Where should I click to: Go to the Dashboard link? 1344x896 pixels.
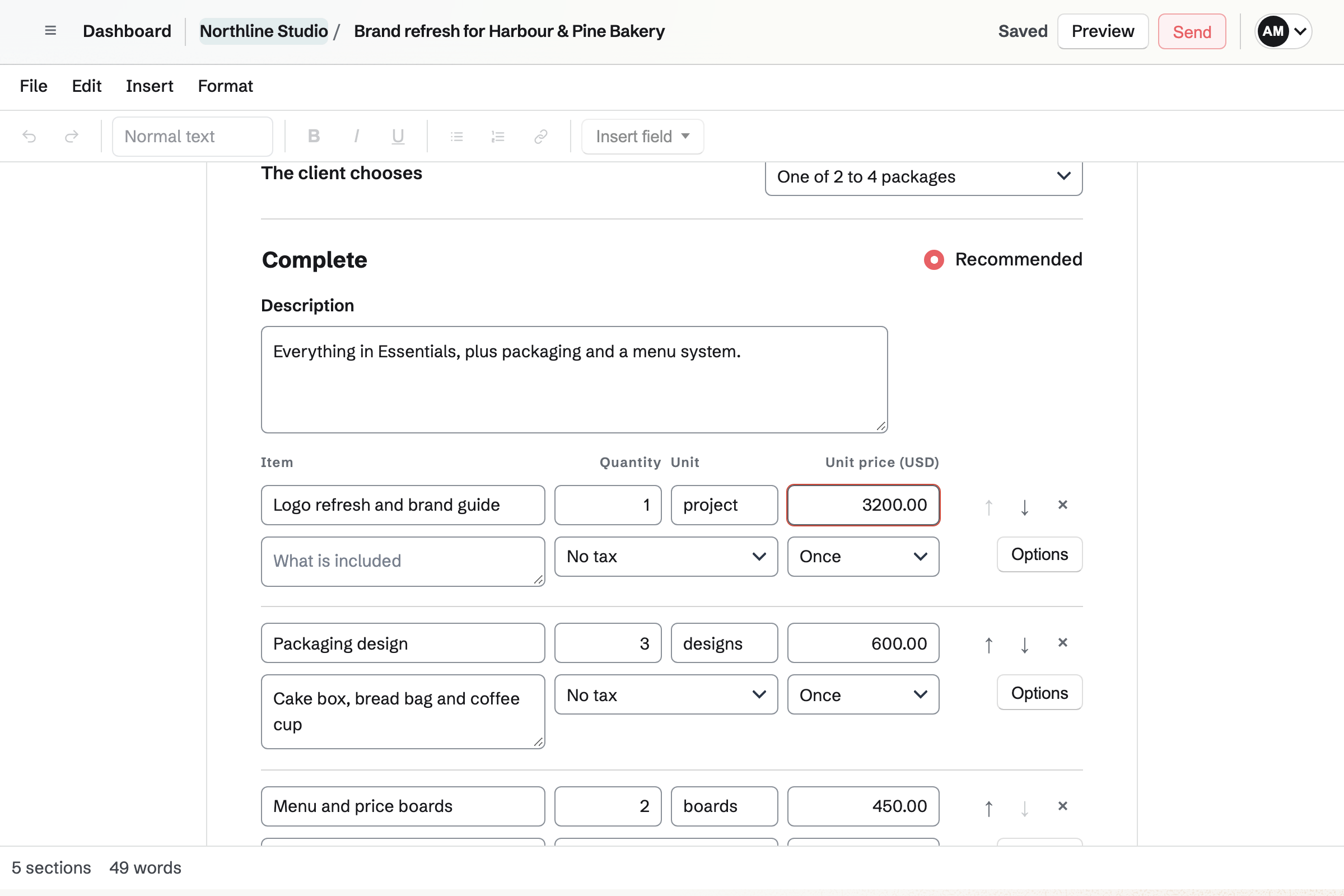pyautogui.click(x=127, y=31)
